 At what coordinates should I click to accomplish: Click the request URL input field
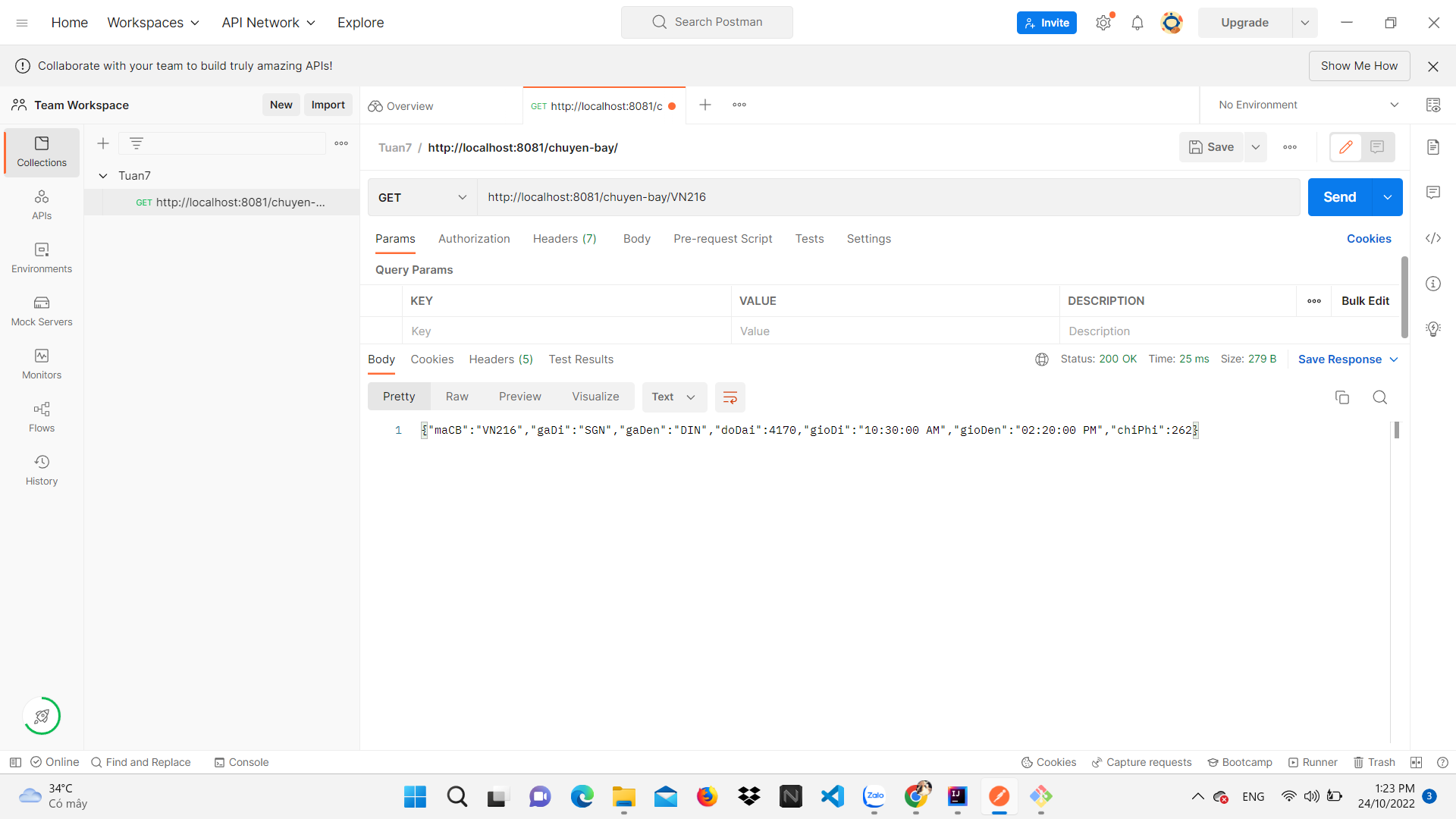point(888,197)
